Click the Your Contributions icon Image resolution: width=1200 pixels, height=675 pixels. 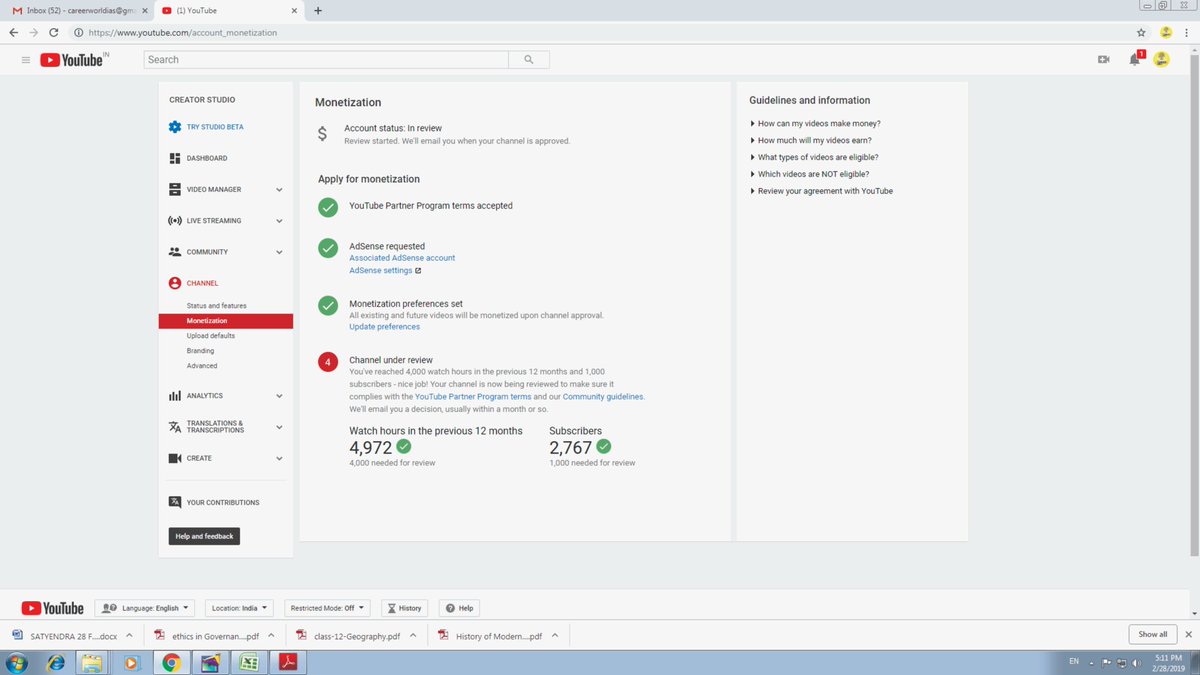point(175,502)
